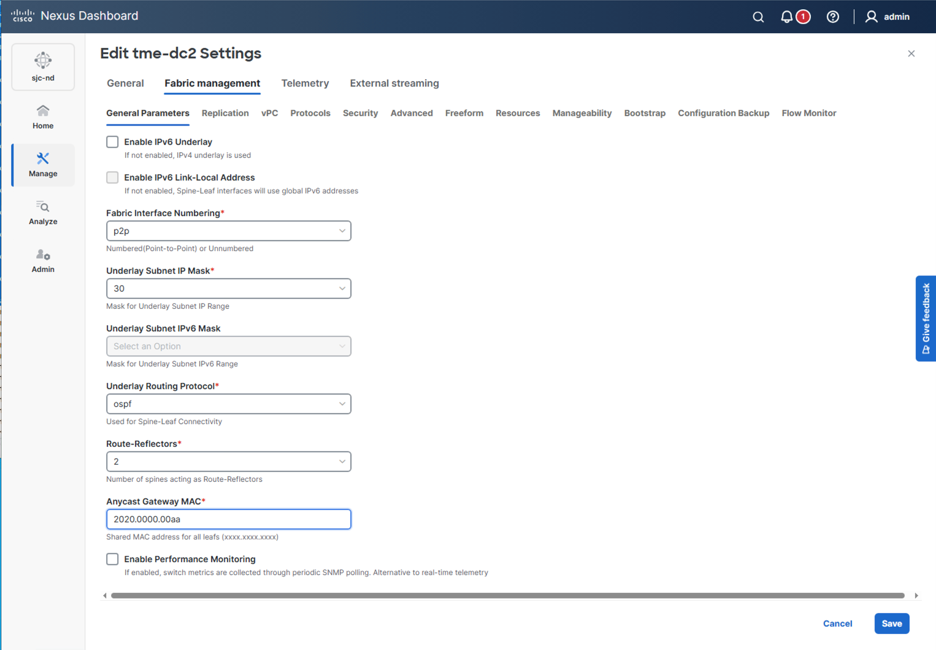Viewport: 936px width, 650px height.
Task: Open the vPC sub-tab
Action: tap(269, 113)
